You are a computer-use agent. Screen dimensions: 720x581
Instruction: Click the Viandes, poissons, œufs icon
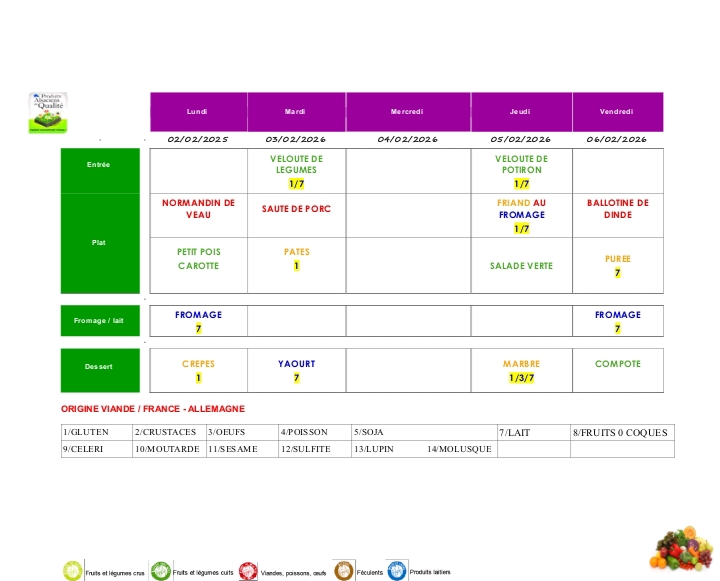[248, 571]
